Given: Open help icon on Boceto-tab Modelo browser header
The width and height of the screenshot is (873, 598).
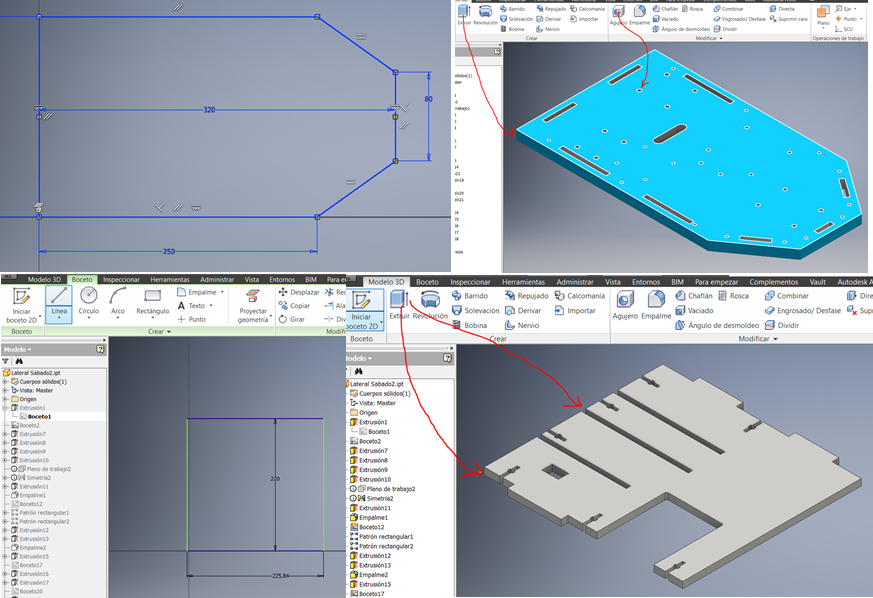Looking at the screenshot, I should click(x=100, y=349).
